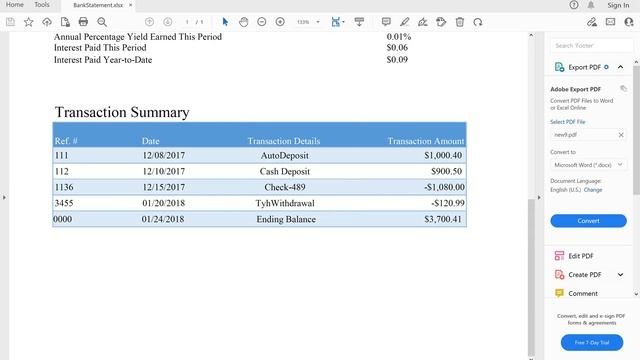Click the Save file icon
Image resolution: width=640 pixels, height=360 pixels.
click(x=11, y=22)
